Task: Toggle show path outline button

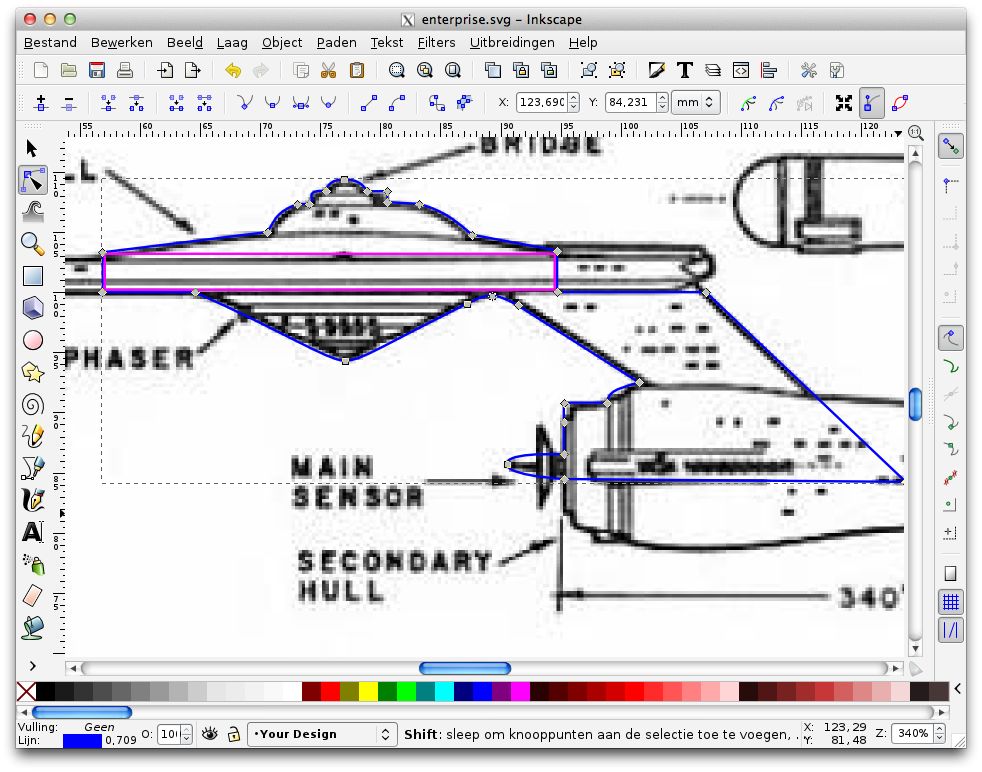Action: [x=900, y=103]
